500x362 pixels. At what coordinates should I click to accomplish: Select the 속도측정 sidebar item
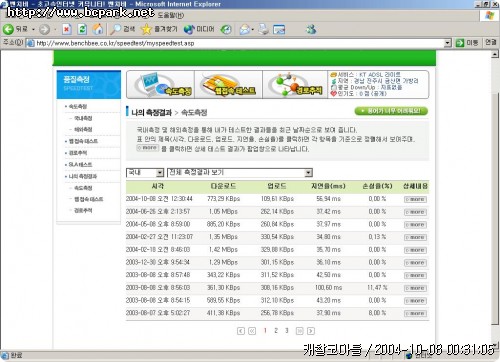[78, 106]
